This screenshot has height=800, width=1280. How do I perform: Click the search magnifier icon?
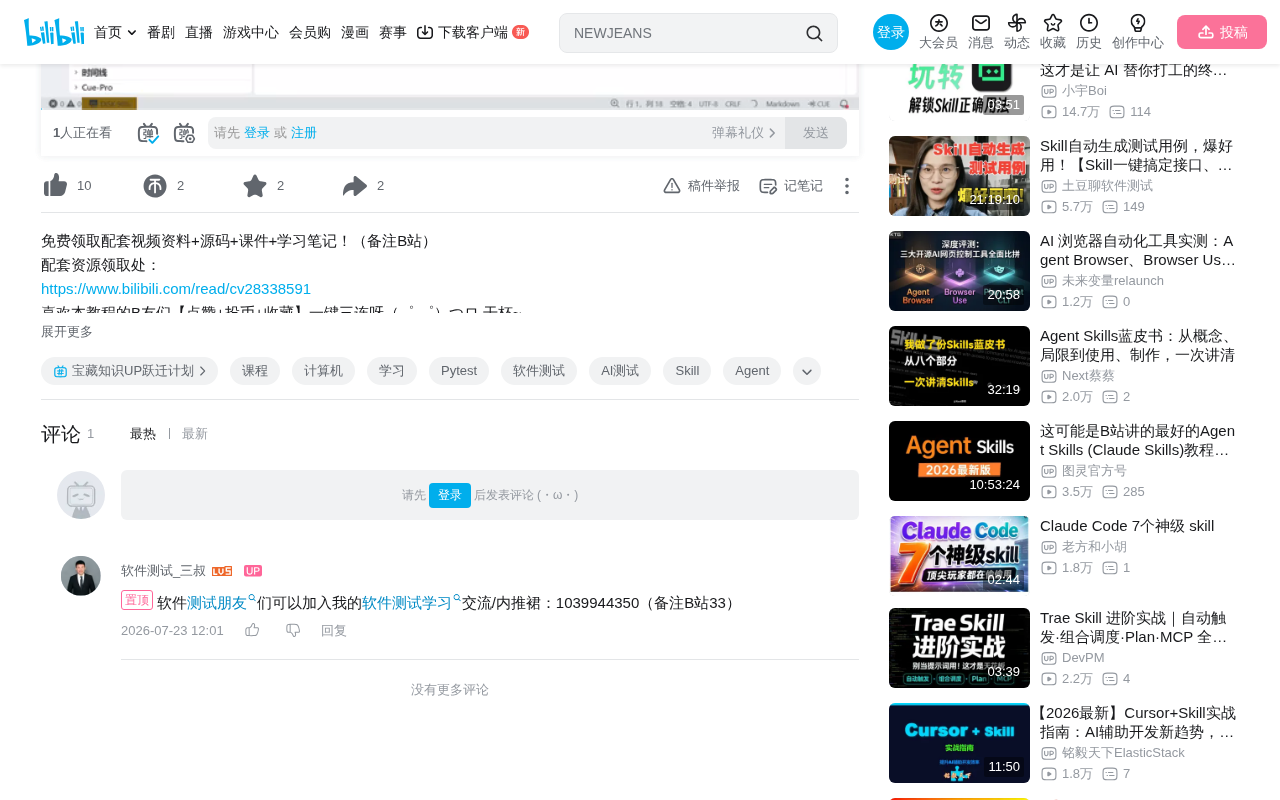[814, 33]
